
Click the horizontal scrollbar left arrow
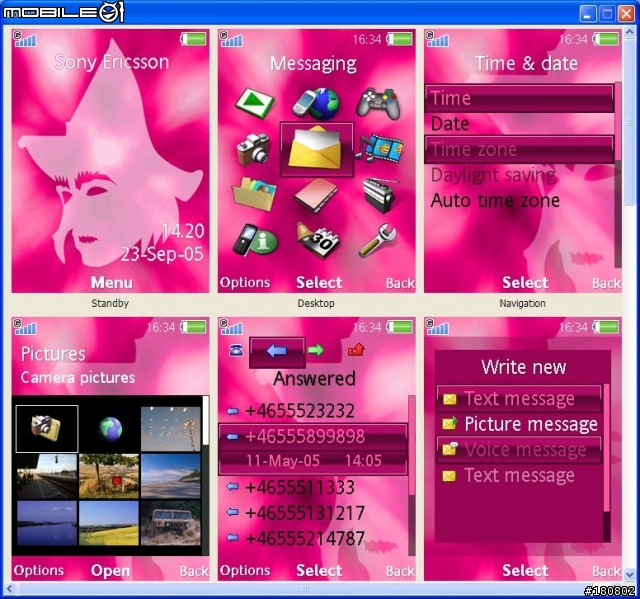click(9, 588)
